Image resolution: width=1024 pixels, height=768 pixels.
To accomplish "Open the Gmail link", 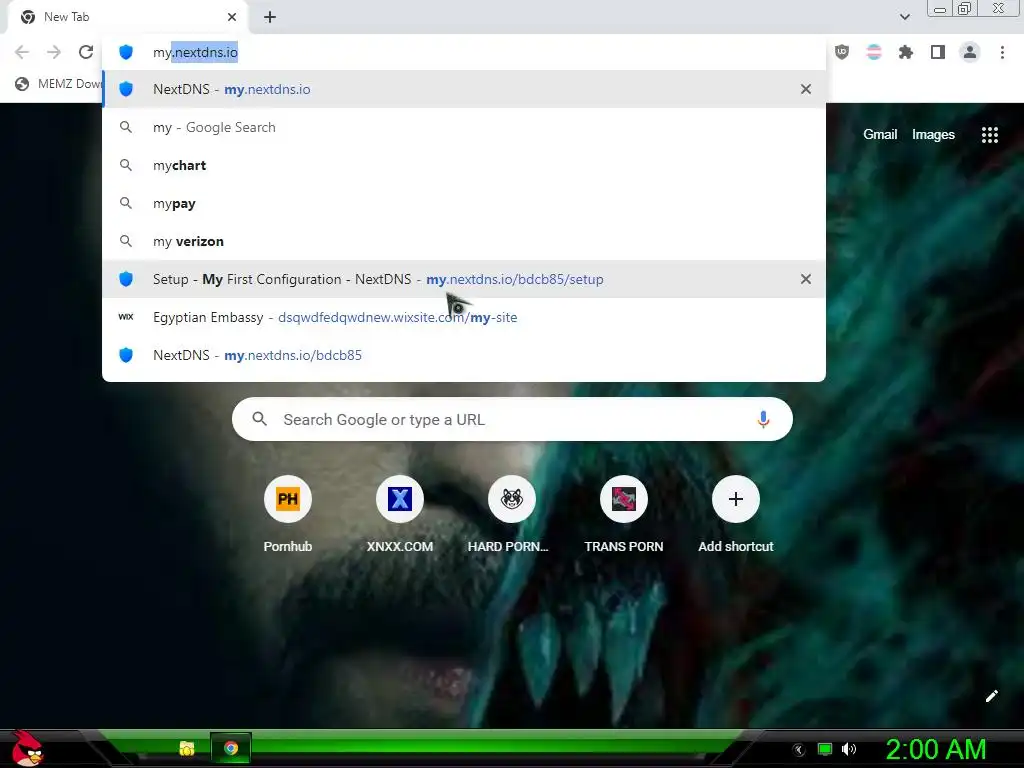I will click(880, 135).
